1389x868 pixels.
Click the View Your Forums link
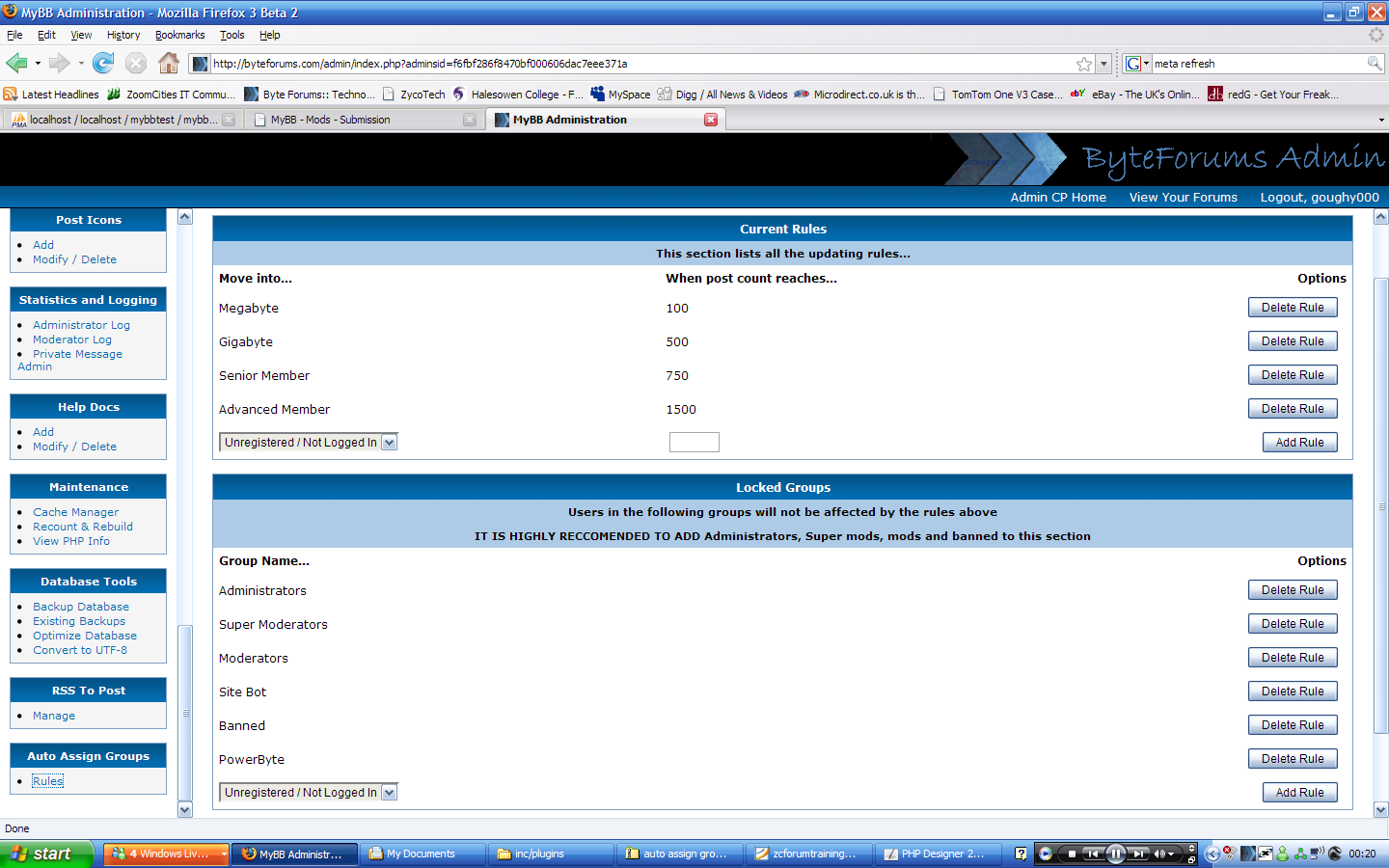coord(1184,197)
